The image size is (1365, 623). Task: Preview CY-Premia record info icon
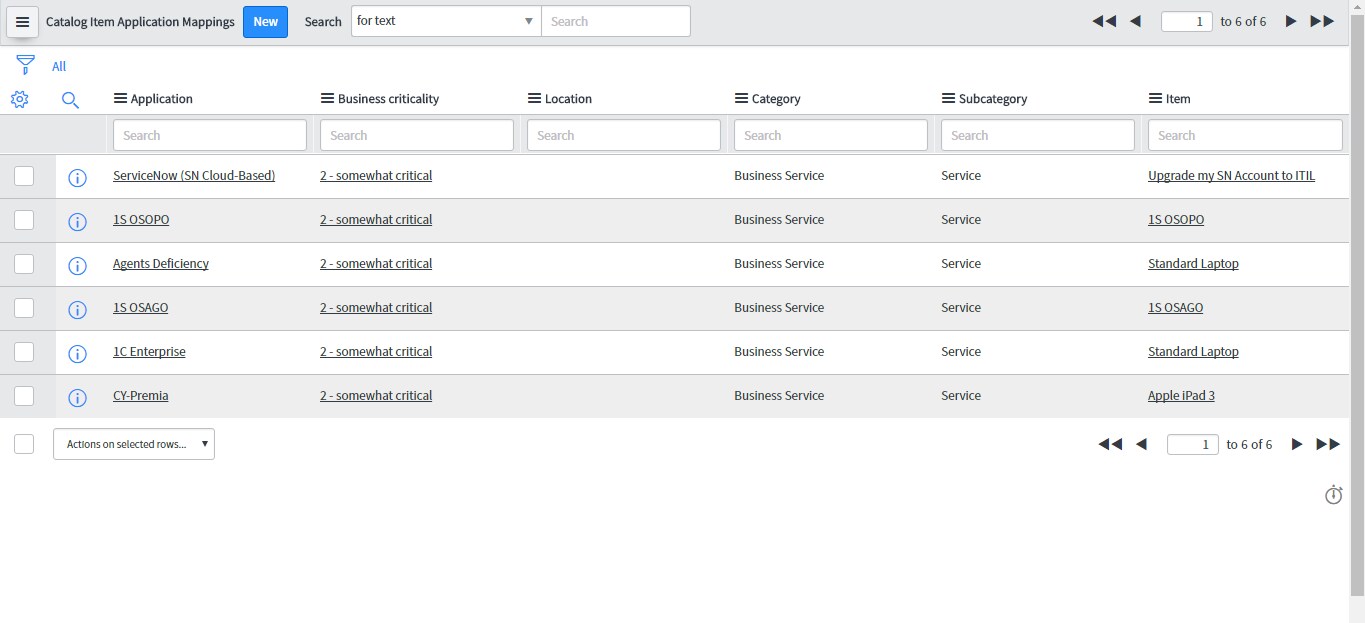(x=77, y=397)
